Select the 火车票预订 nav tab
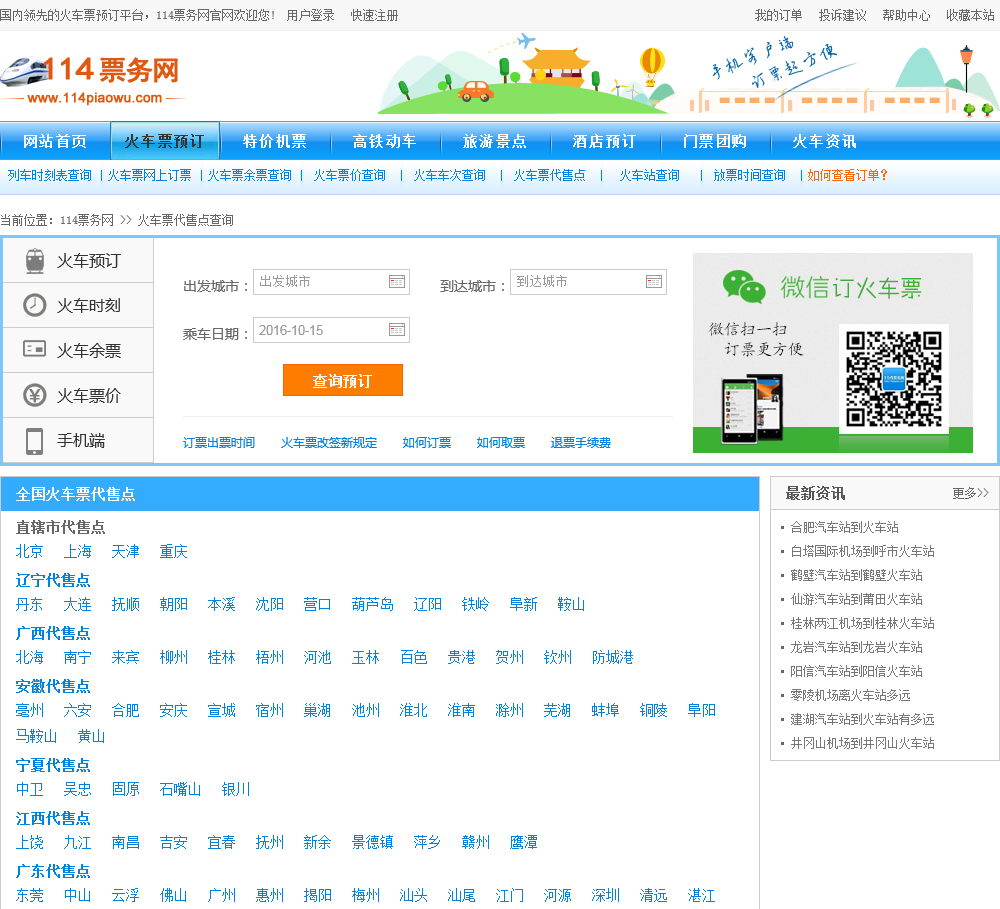Image resolution: width=1000 pixels, height=909 pixels. (x=165, y=141)
